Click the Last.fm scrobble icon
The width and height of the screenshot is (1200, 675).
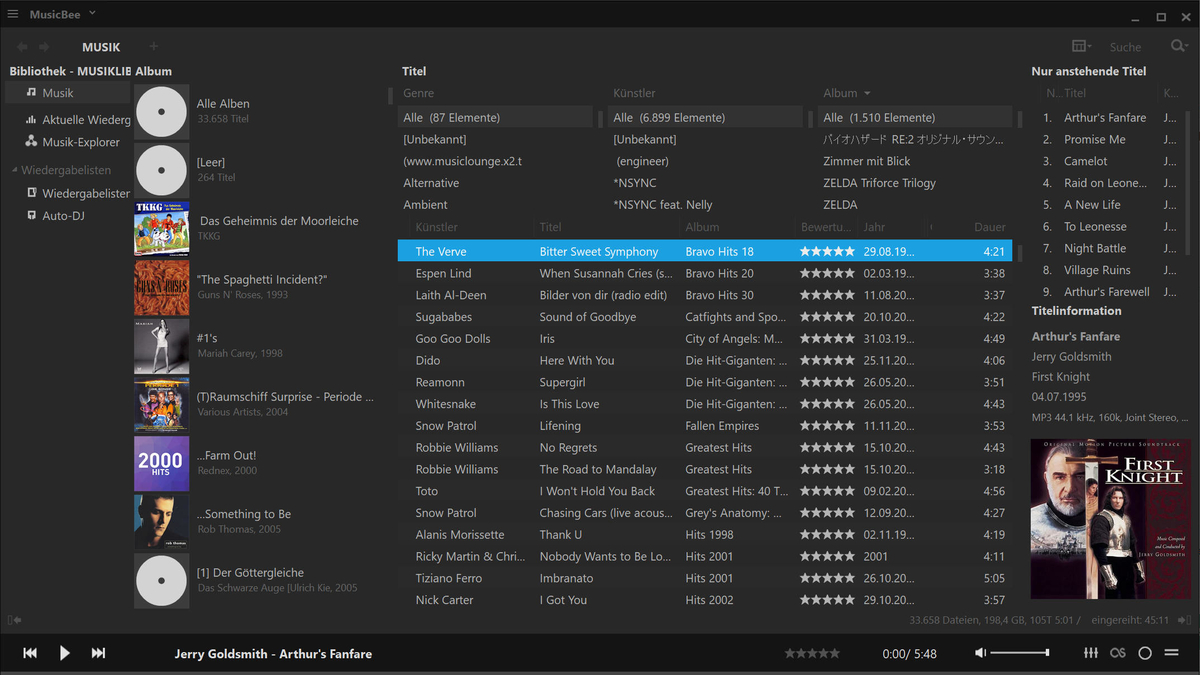click(x=1118, y=653)
